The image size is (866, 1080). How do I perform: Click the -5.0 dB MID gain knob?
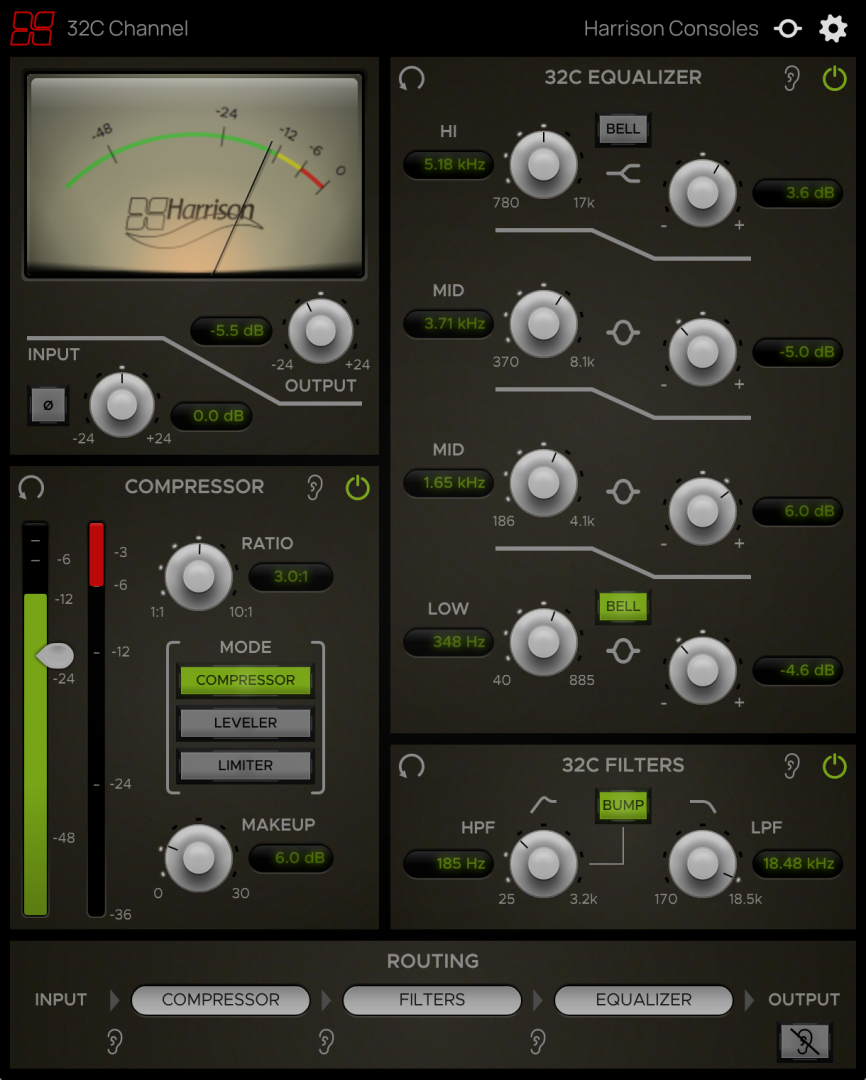point(703,353)
